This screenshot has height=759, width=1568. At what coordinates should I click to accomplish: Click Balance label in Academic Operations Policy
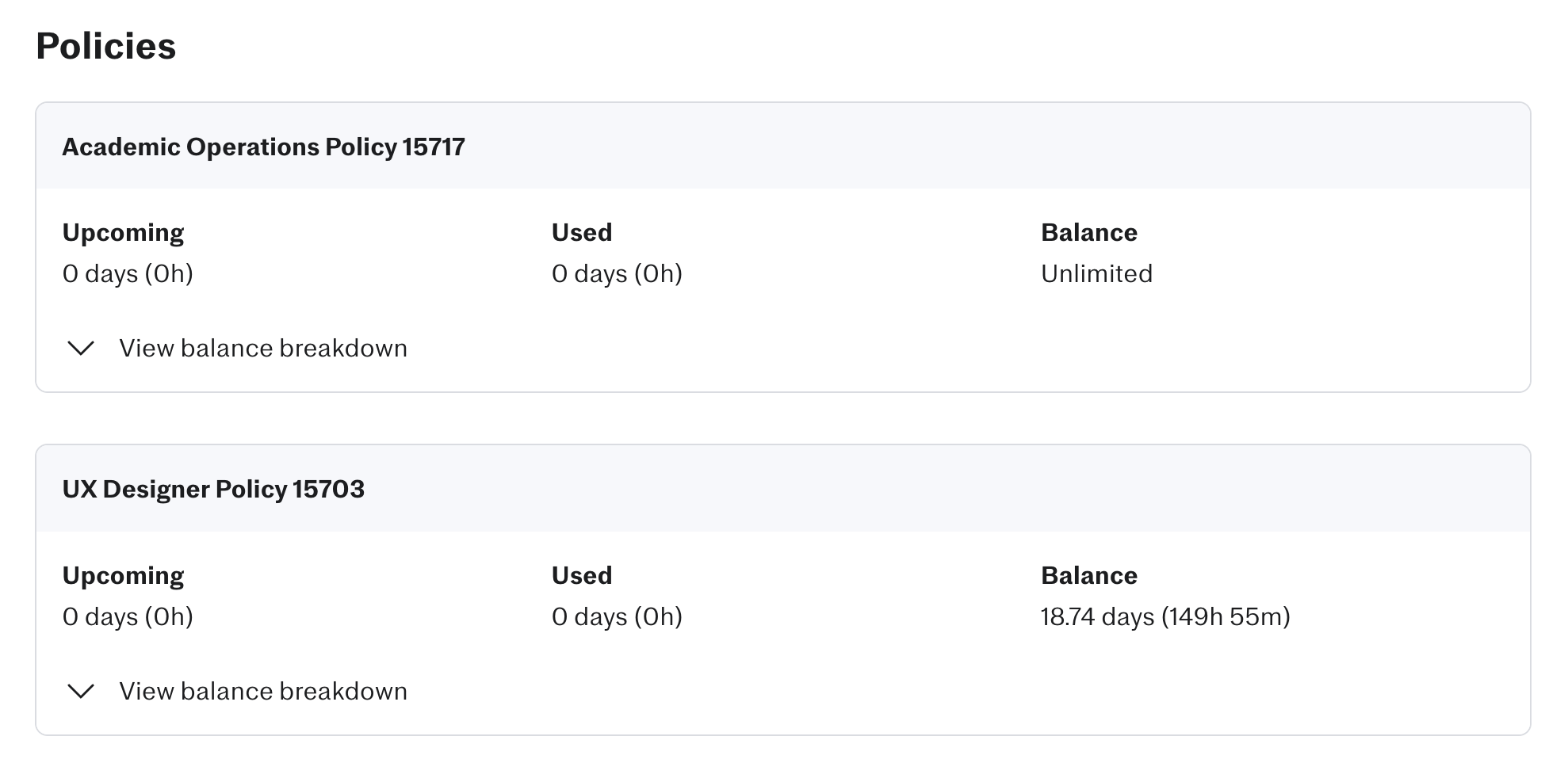(1088, 233)
